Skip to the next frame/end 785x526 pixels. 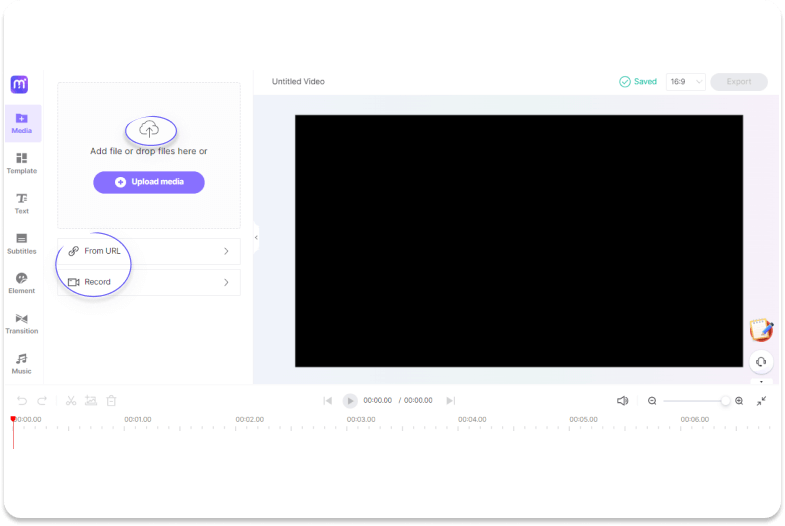click(451, 401)
